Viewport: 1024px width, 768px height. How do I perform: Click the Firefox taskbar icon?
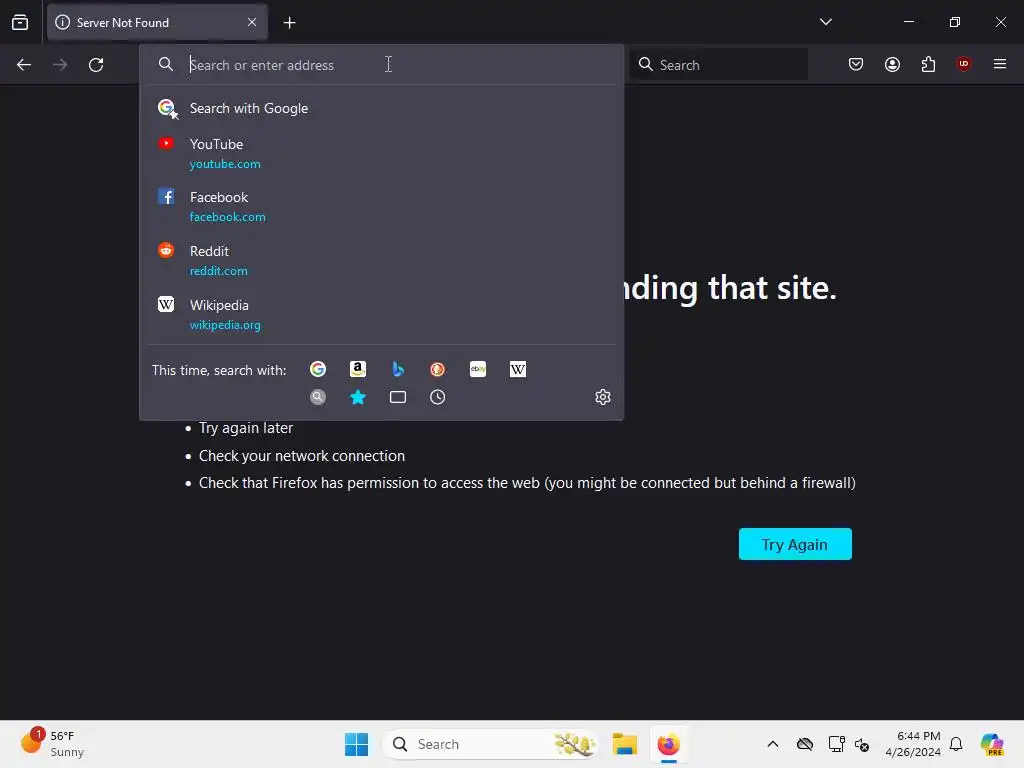point(668,744)
